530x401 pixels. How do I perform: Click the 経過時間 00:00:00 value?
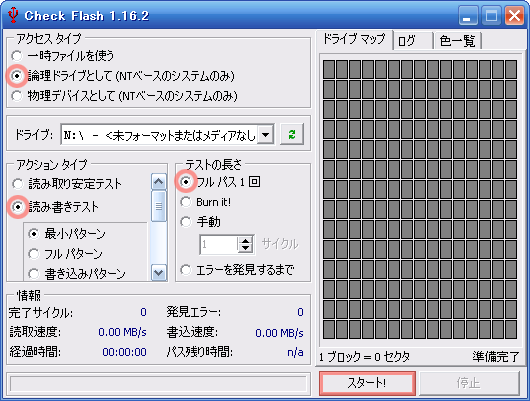coord(124,352)
